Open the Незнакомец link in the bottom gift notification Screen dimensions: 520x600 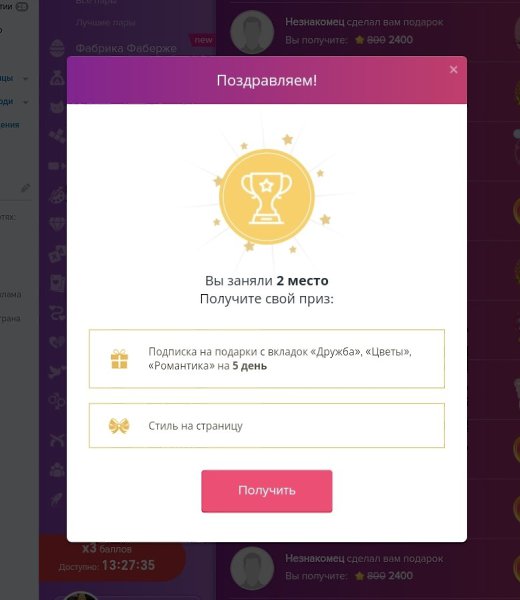pos(315,558)
